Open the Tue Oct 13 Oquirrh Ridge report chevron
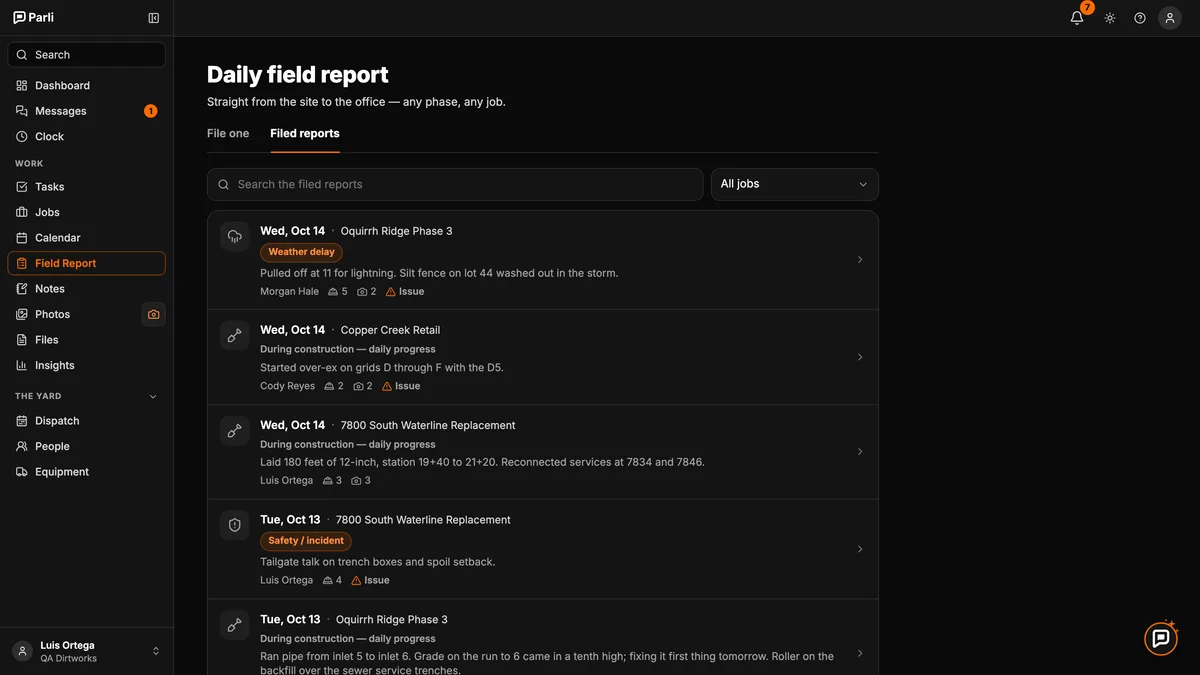The height and width of the screenshot is (675, 1200). [860, 654]
